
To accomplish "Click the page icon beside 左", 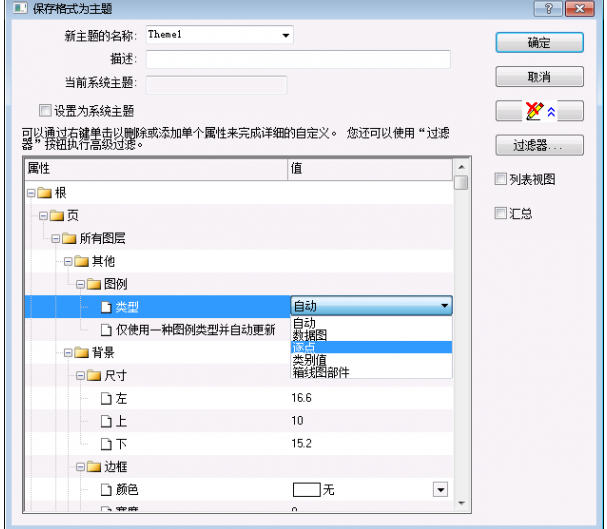I will point(106,398).
